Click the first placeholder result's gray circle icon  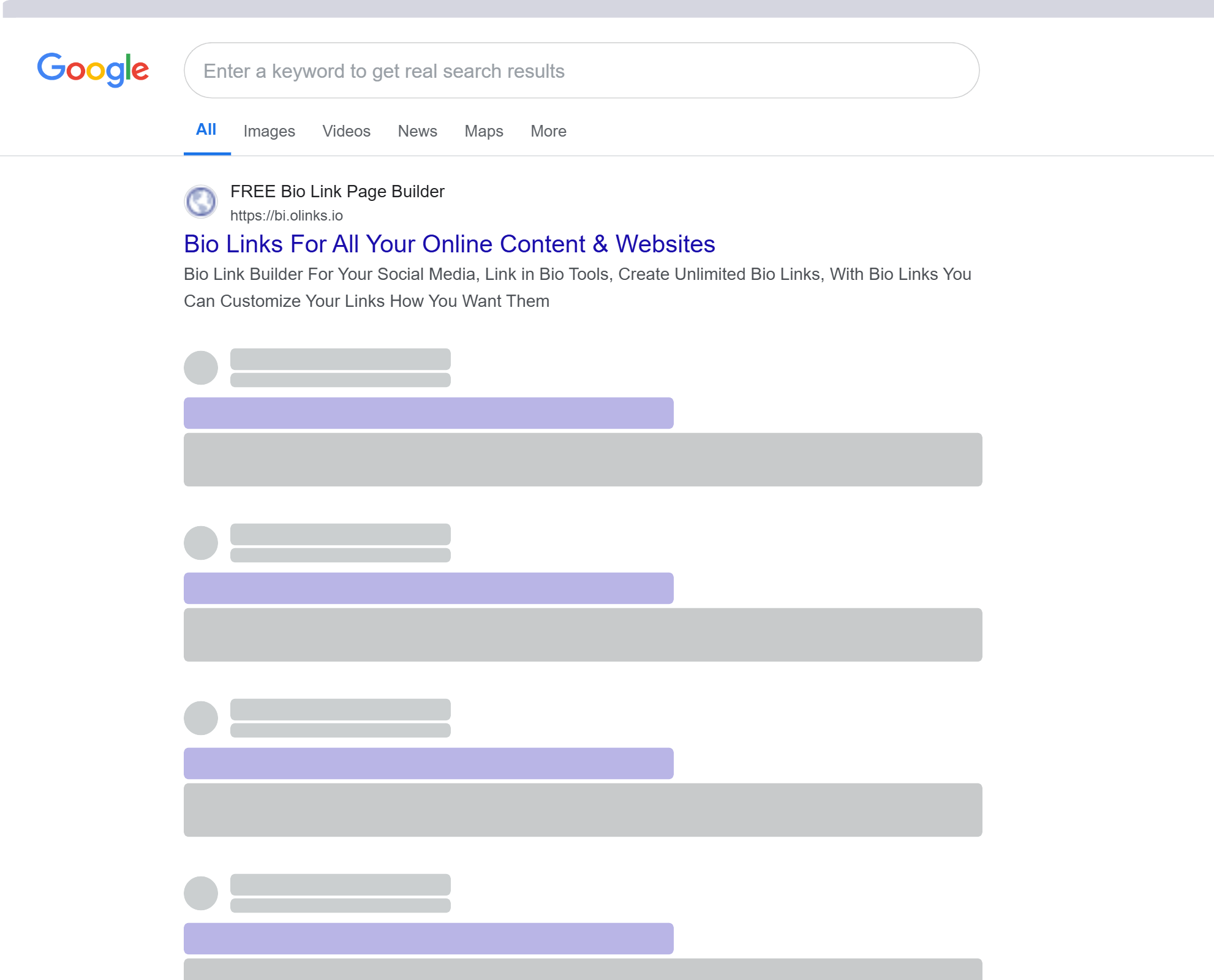[201, 367]
